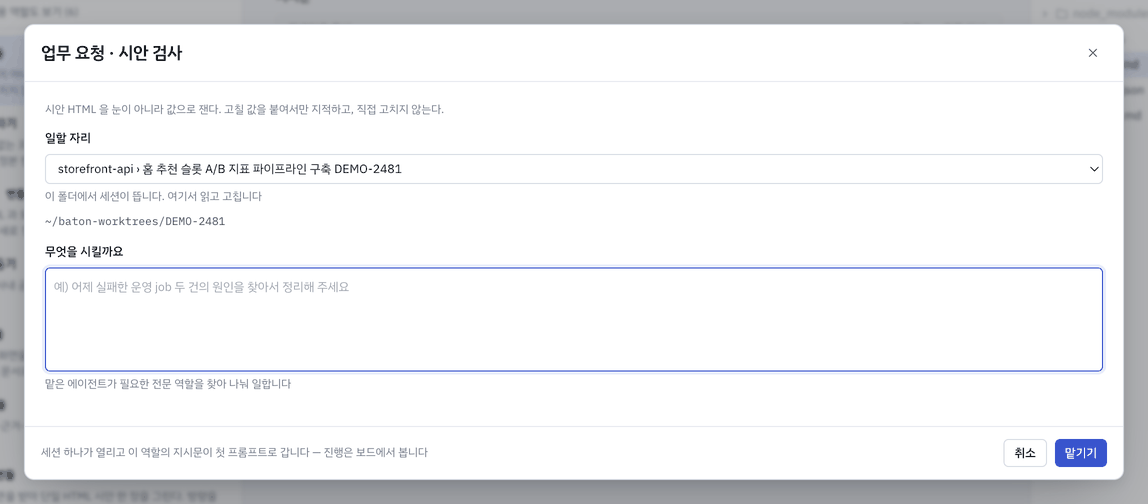The height and width of the screenshot is (504, 1148).
Task: Click the 맡은 에이전트가 helper text
Action: (x=168, y=383)
